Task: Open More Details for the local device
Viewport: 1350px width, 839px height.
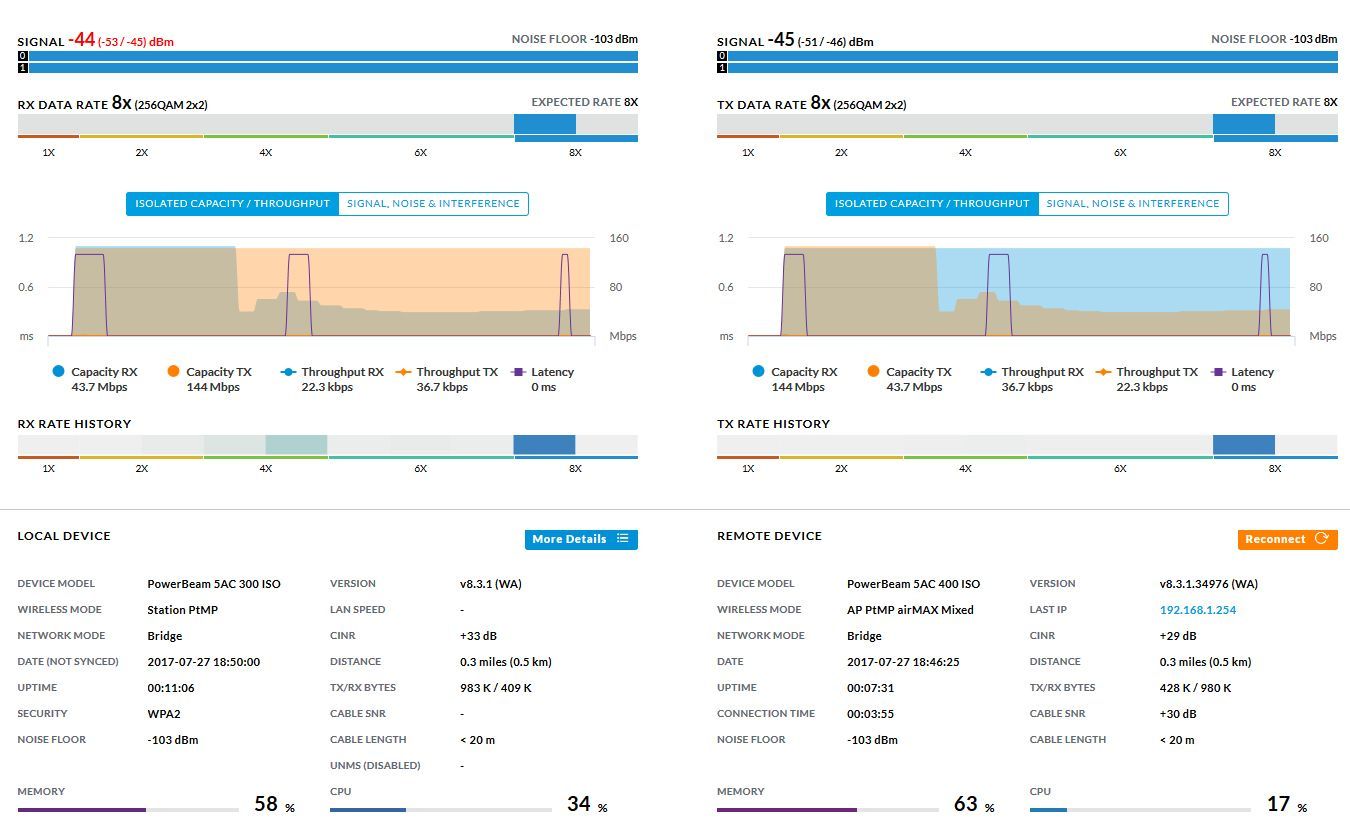Action: 569,539
